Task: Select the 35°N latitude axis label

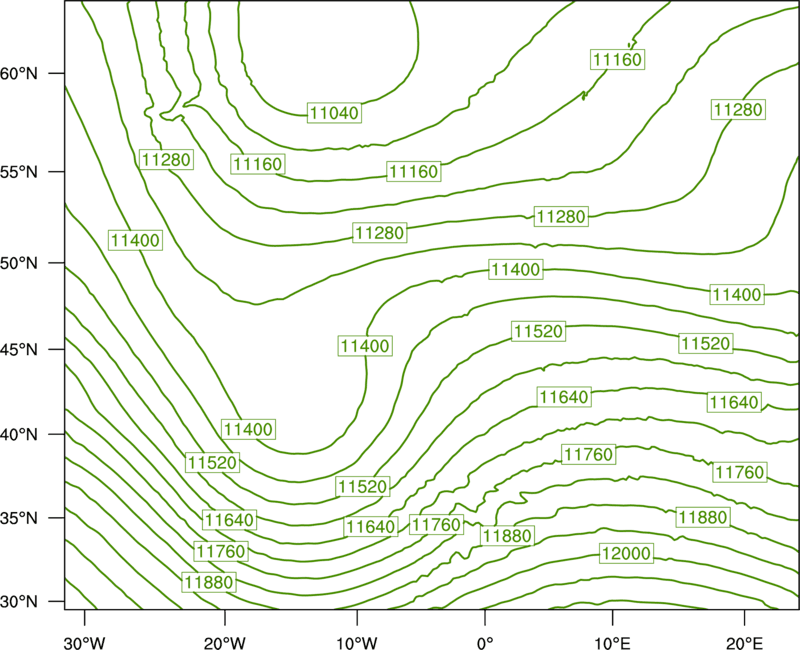Action: tap(19, 518)
